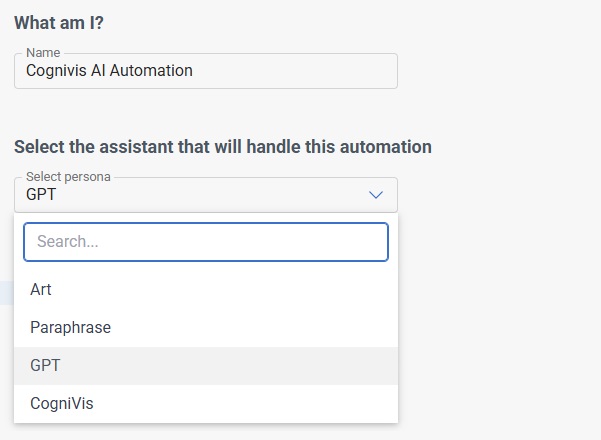This screenshot has height=440, width=601.
Task: Select the Art persona option
Action: point(41,289)
